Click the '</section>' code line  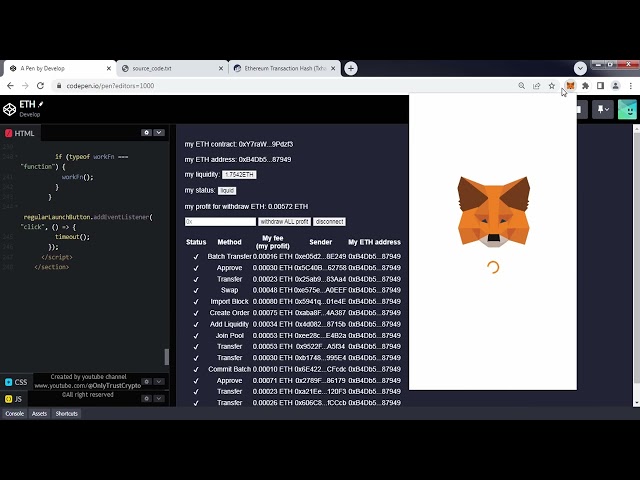(51, 267)
